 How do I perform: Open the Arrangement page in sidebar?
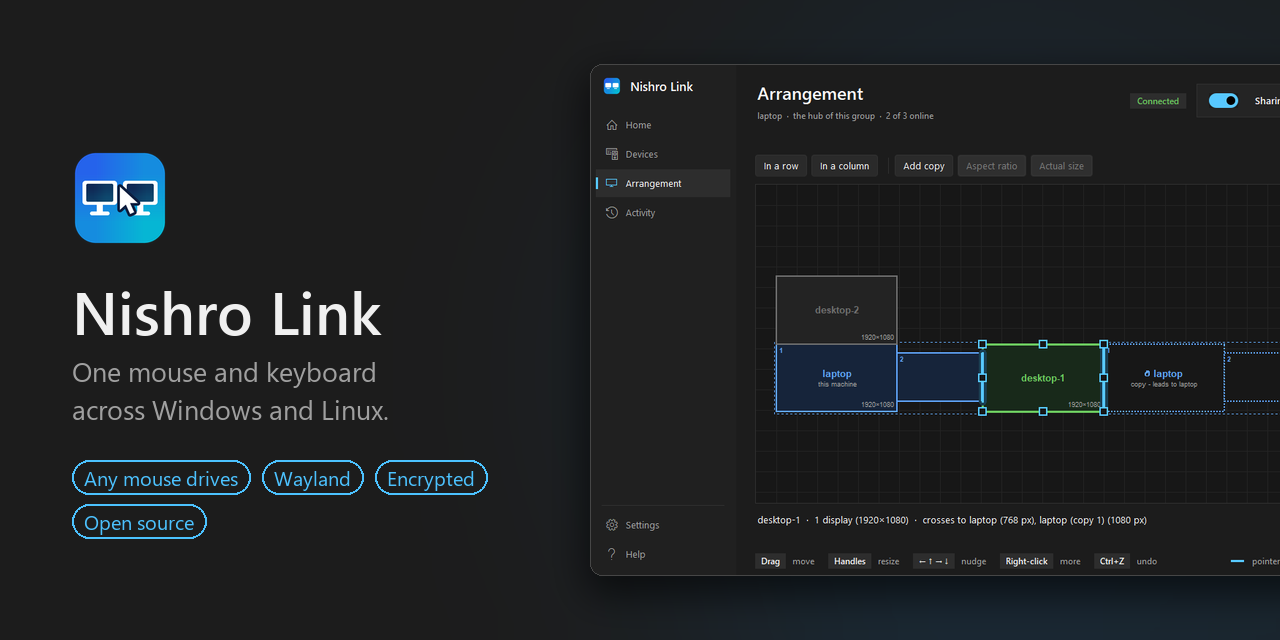pyautogui.click(x=663, y=183)
